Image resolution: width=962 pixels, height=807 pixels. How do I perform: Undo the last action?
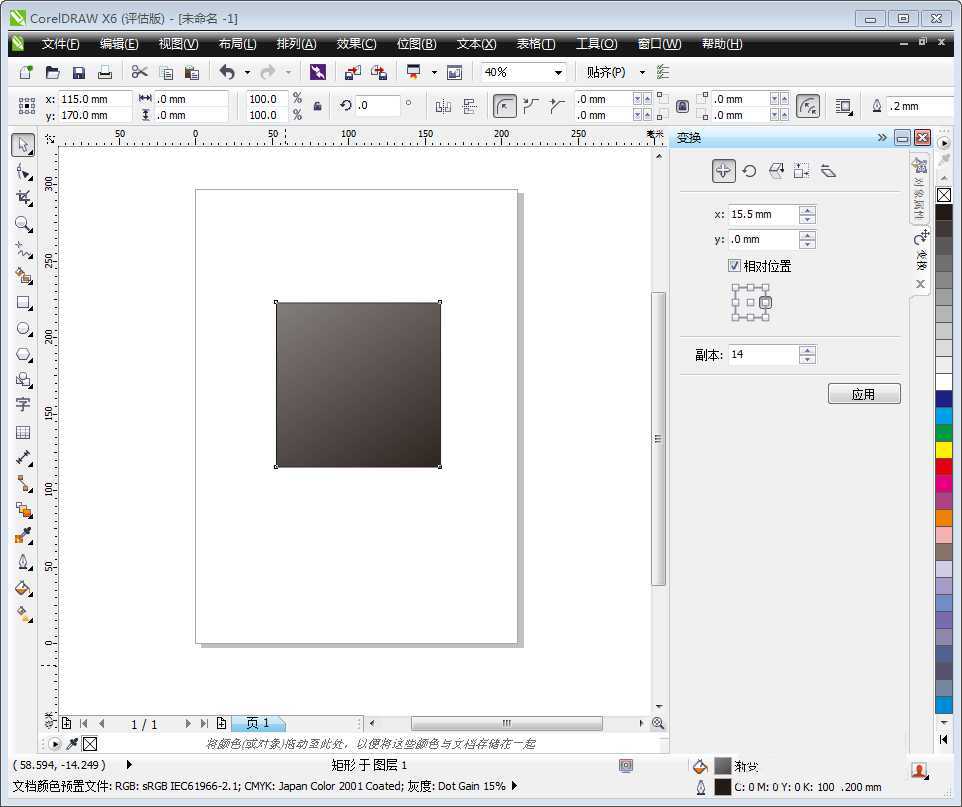pyautogui.click(x=228, y=71)
